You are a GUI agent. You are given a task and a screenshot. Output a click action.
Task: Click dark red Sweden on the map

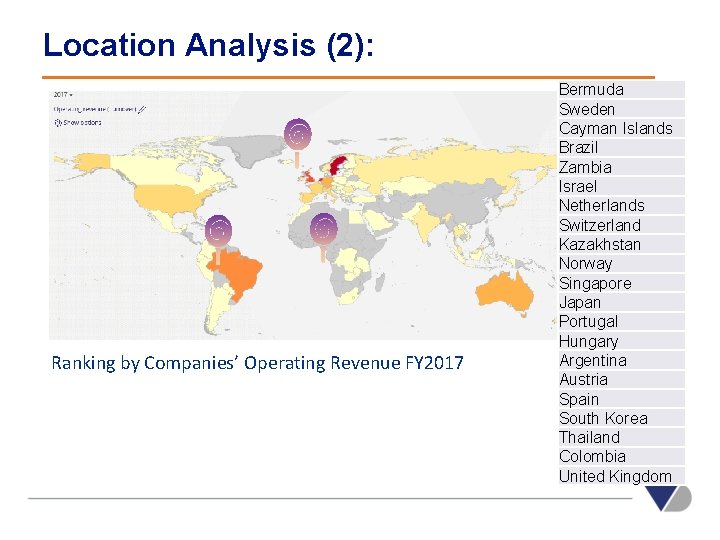coord(338,164)
